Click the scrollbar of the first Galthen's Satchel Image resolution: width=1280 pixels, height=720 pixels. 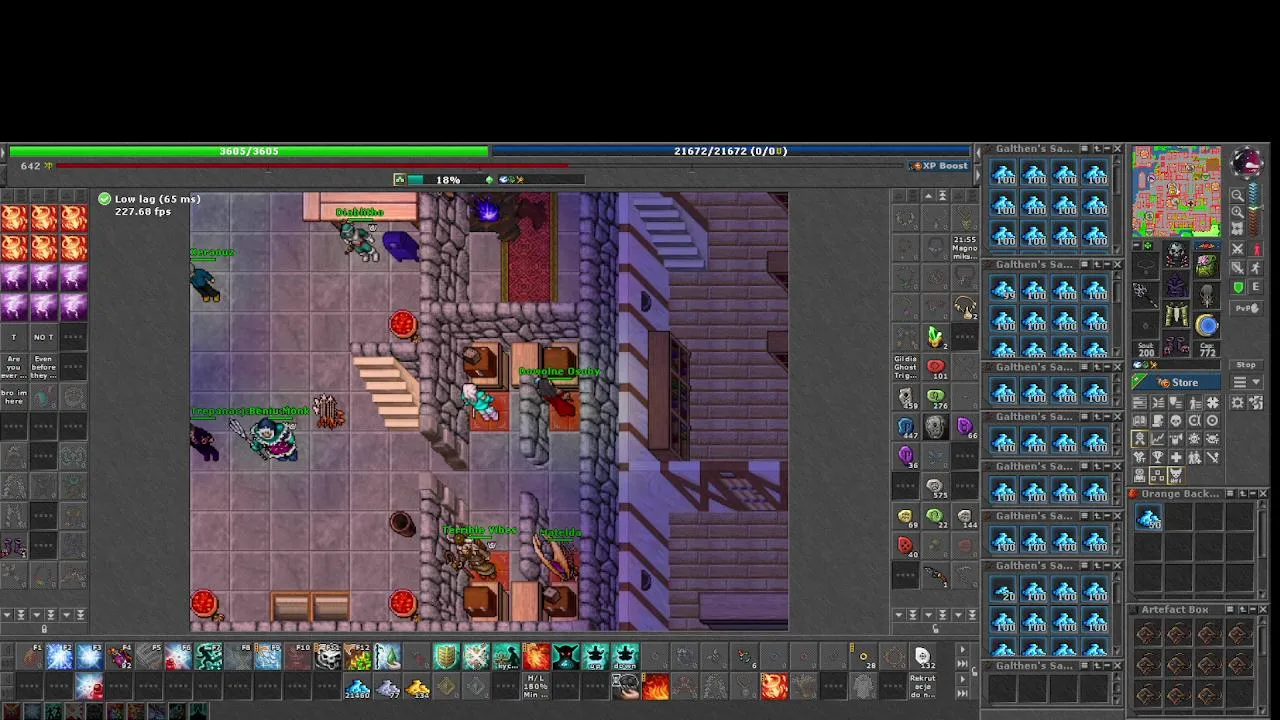1117,204
